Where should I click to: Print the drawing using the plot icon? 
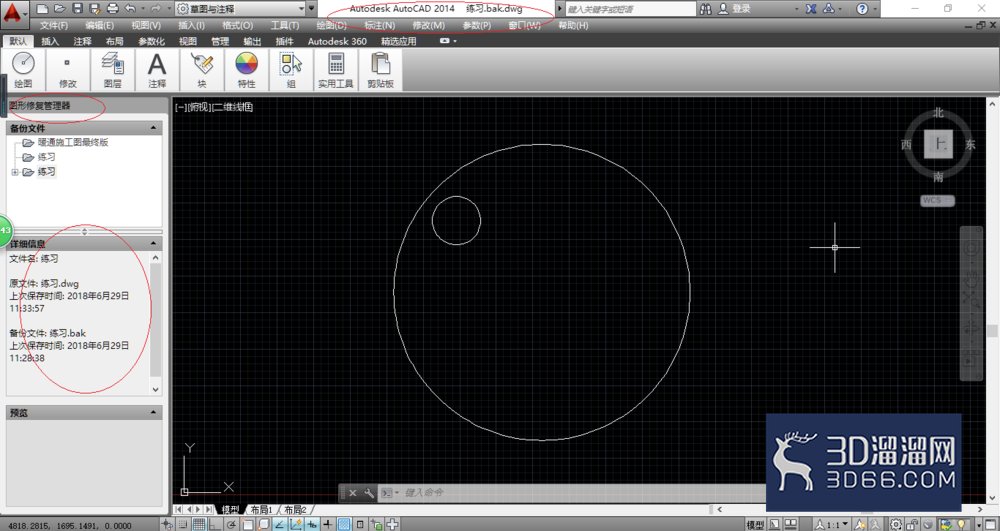tap(113, 9)
